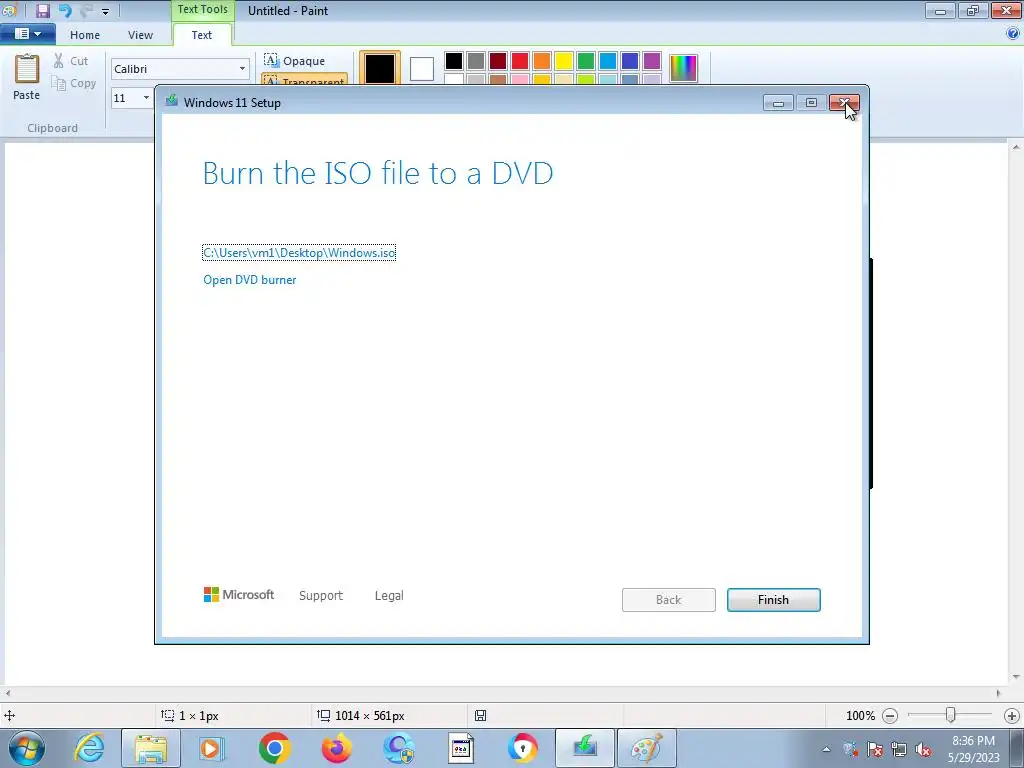Click the selection size icon in status bar
This screenshot has height=768, width=1024.
pyautogui.click(x=168, y=715)
